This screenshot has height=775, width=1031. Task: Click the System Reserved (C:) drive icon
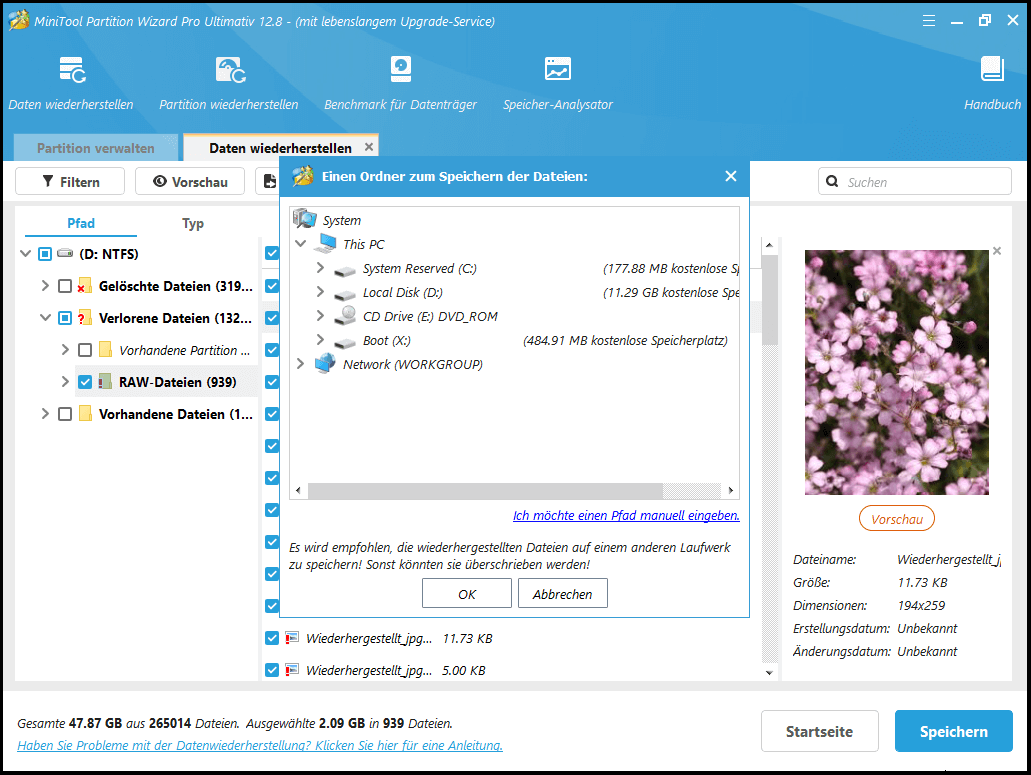345,270
